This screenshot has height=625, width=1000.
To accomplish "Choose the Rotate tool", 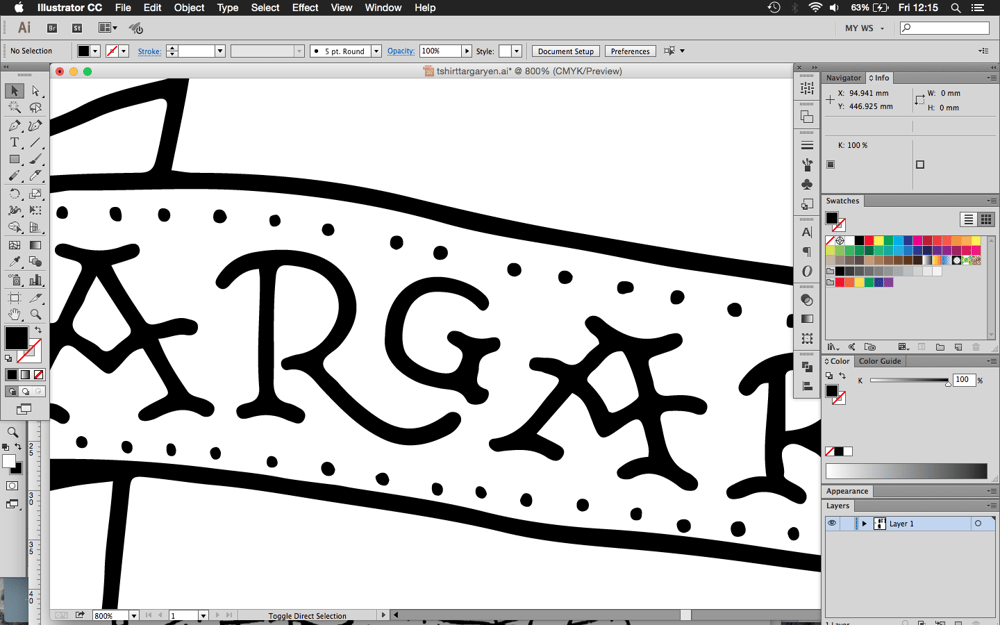I will pos(15,193).
